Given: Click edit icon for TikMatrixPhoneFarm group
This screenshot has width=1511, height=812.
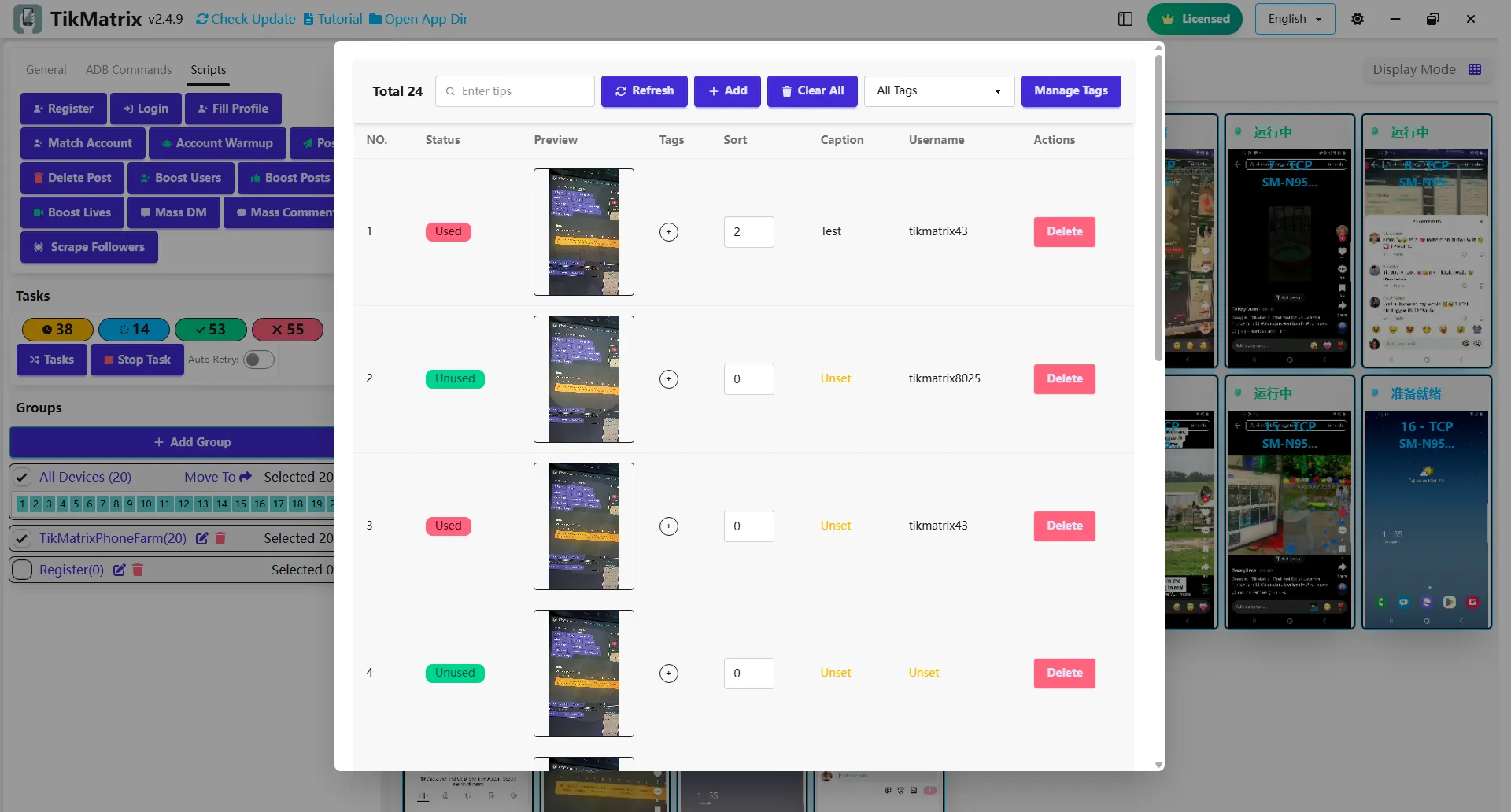Looking at the screenshot, I should [202, 538].
